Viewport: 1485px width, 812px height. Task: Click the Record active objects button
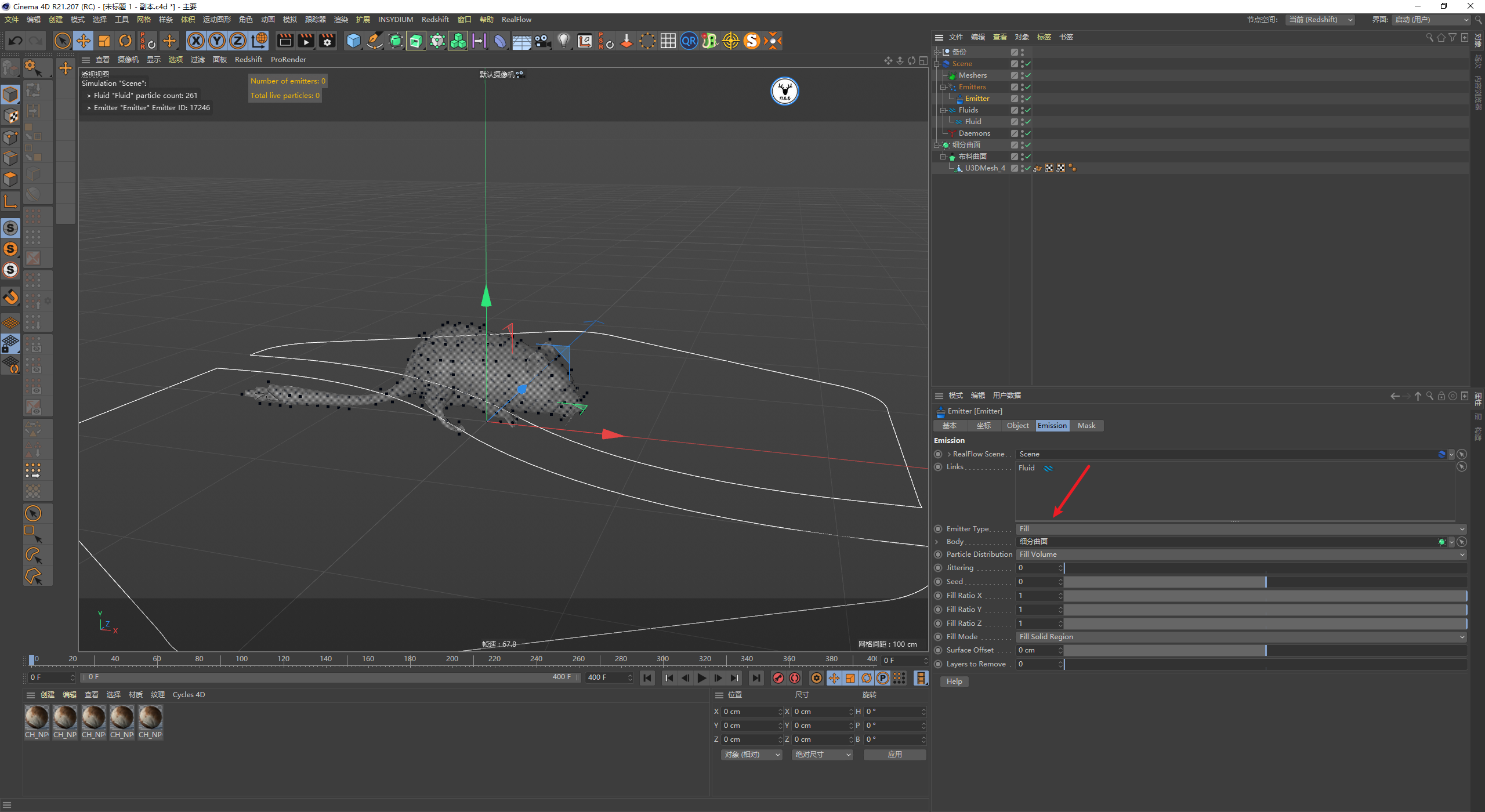778,678
